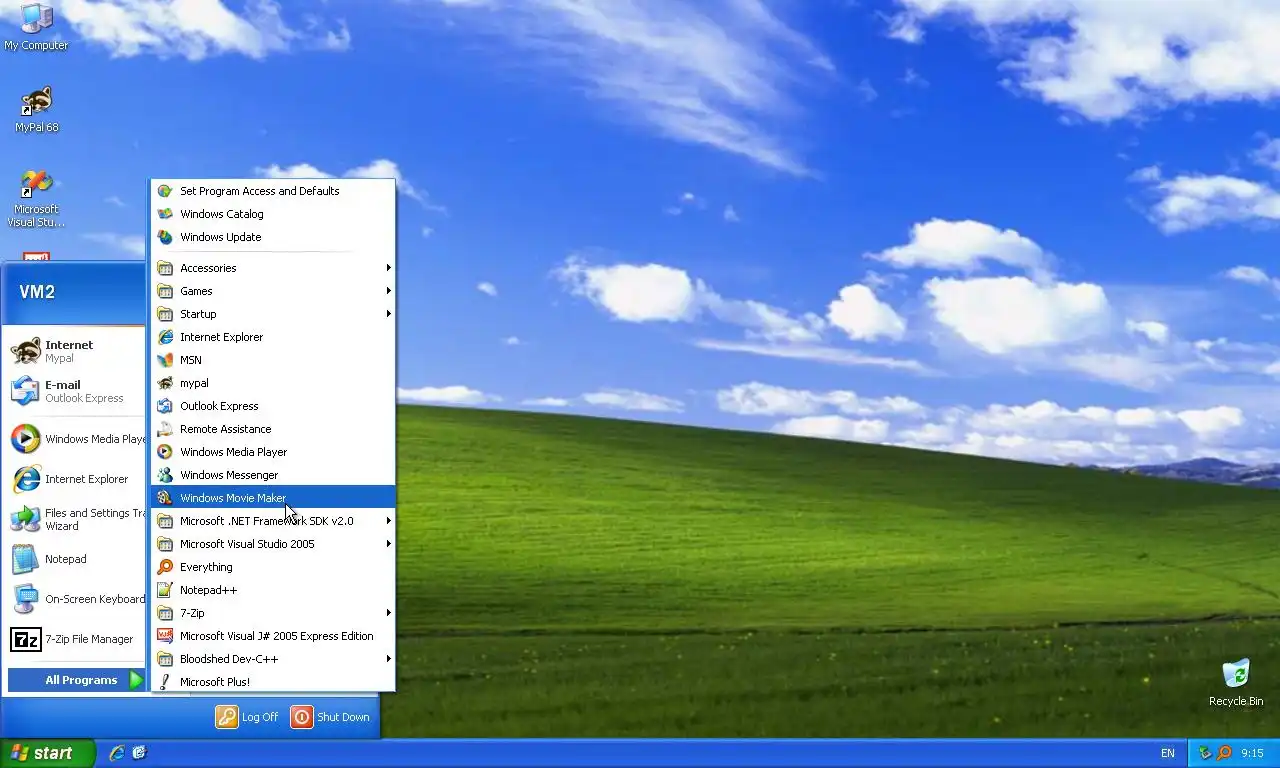This screenshot has width=1280, height=768.
Task: Expand the 7-Zip submenu
Action: [x=273, y=613]
